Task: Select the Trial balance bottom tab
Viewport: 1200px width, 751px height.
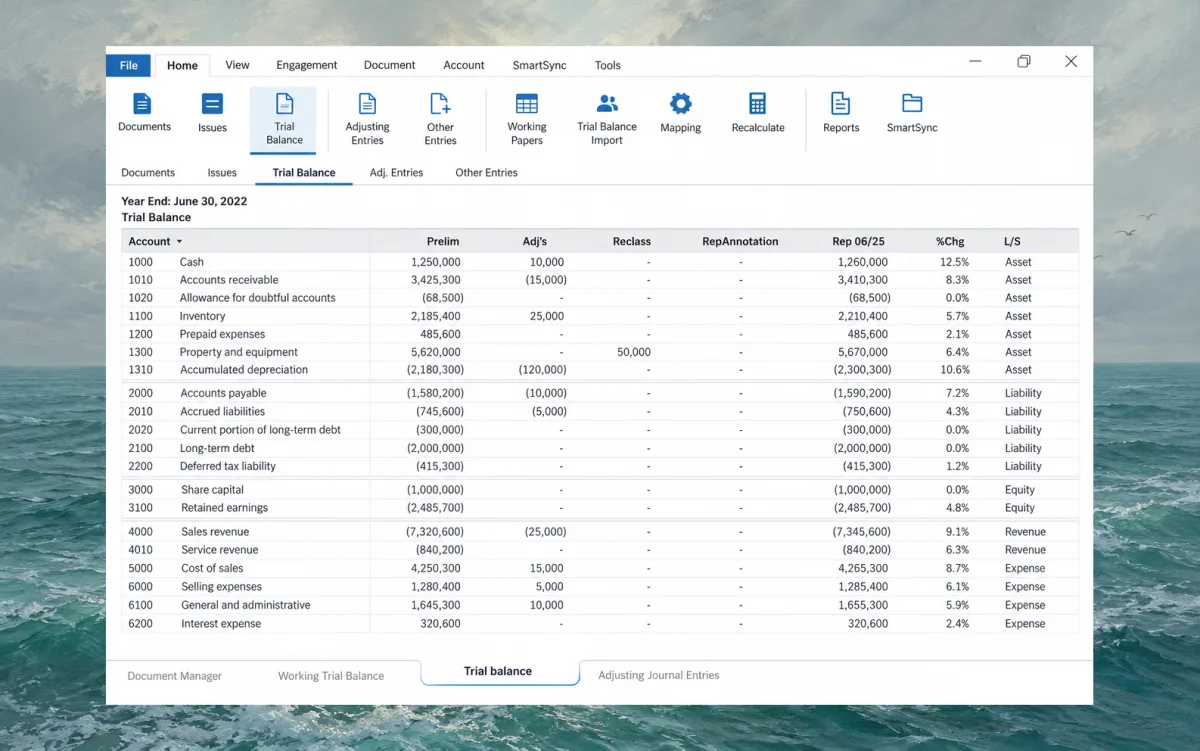Action: (500, 672)
